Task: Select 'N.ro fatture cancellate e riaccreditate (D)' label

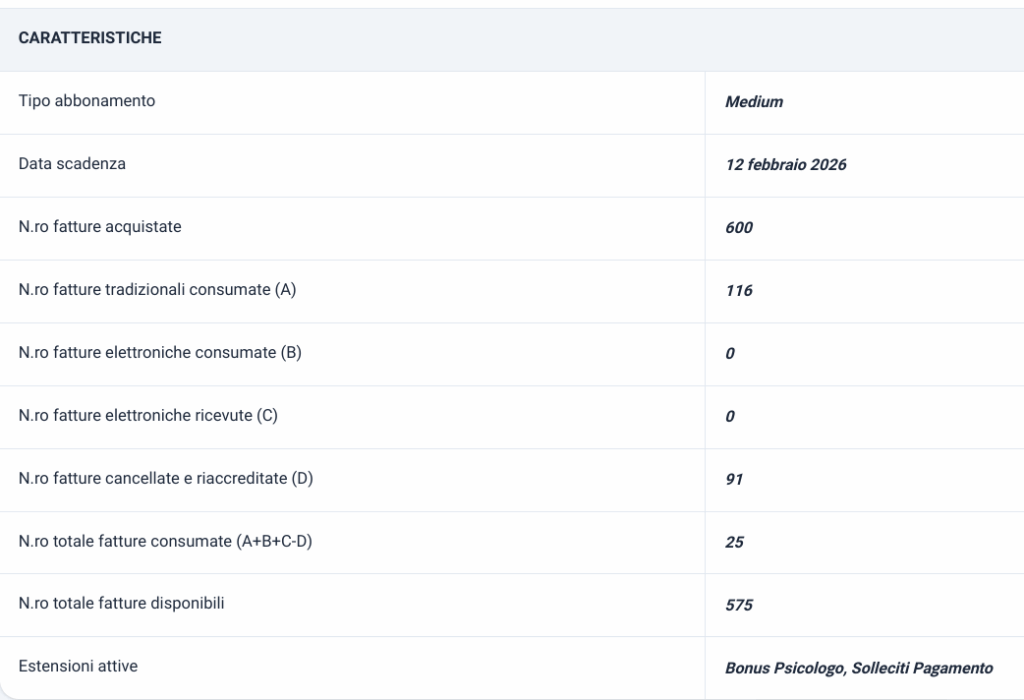Action: click(x=166, y=478)
